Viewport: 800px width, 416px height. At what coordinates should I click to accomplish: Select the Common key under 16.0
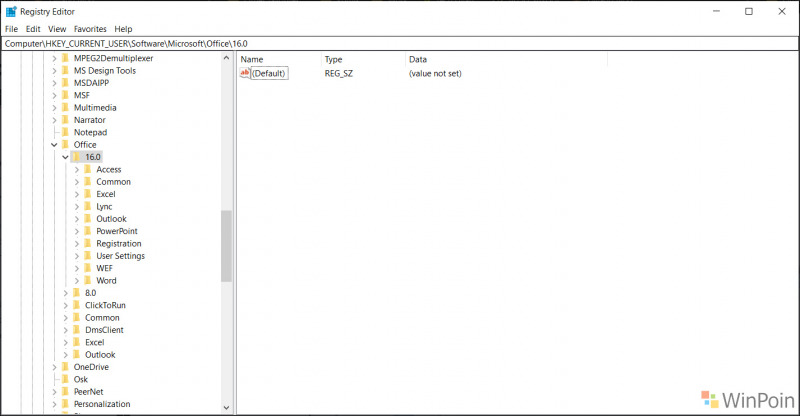[x=113, y=182]
